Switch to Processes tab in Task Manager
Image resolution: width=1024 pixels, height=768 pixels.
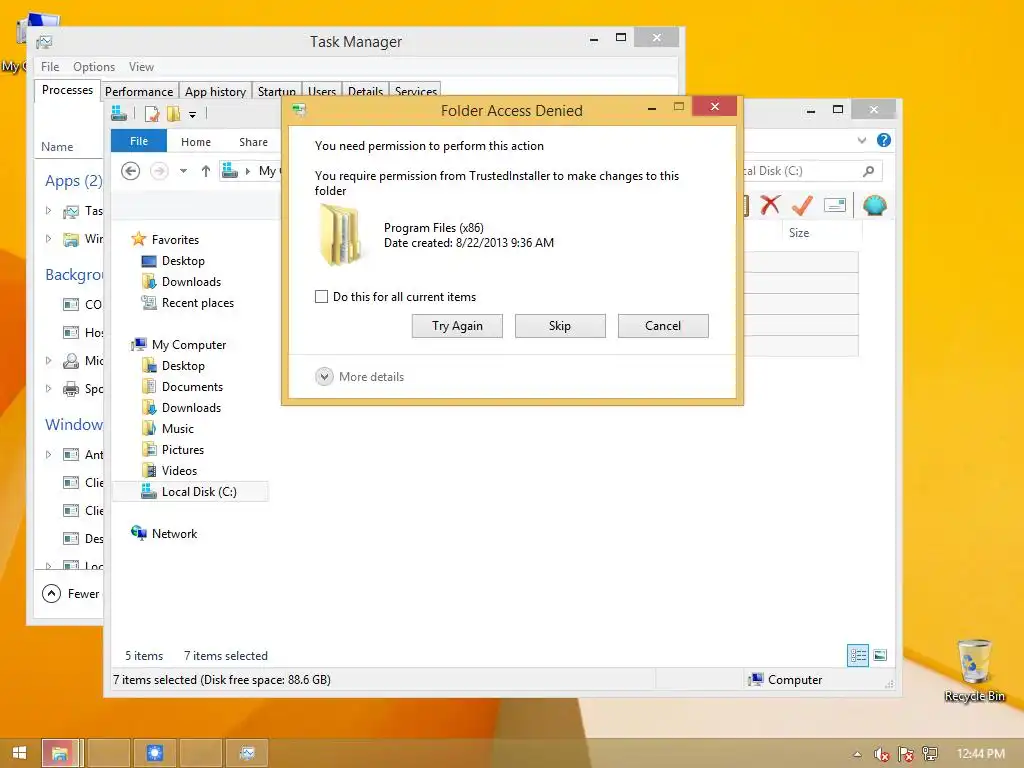[67, 90]
